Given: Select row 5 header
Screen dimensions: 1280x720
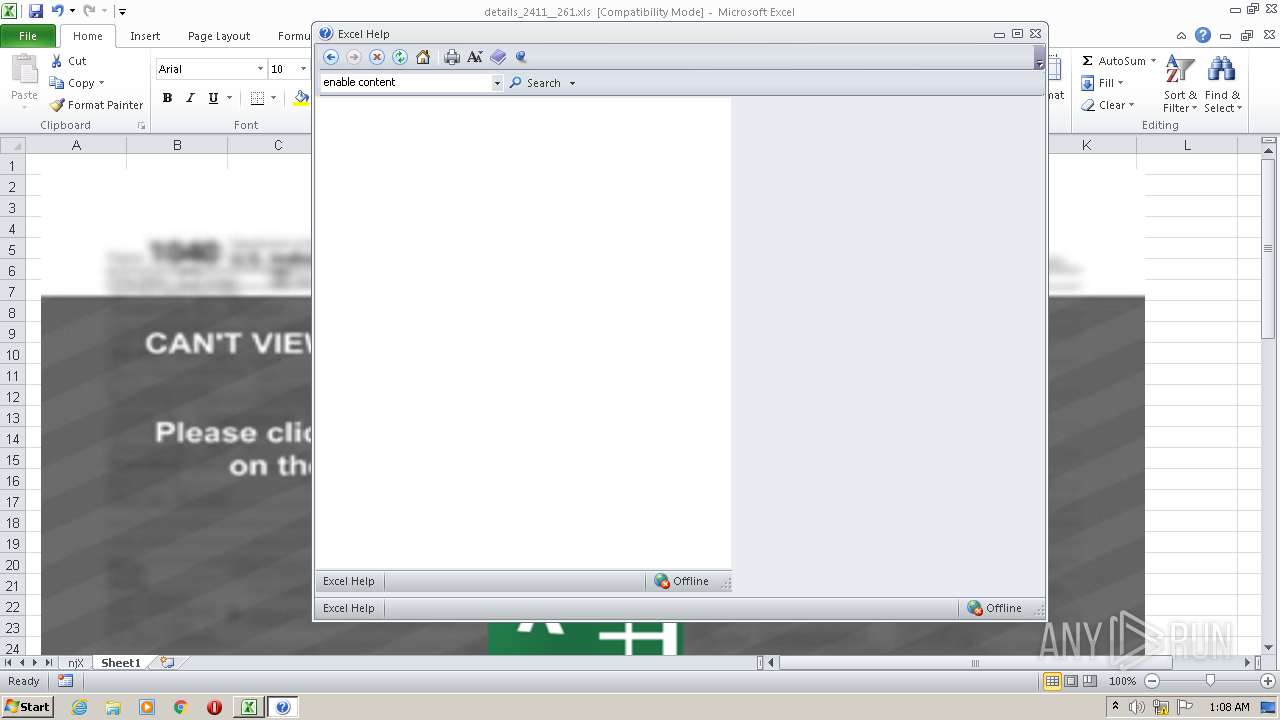Looking at the screenshot, I should tap(12, 250).
